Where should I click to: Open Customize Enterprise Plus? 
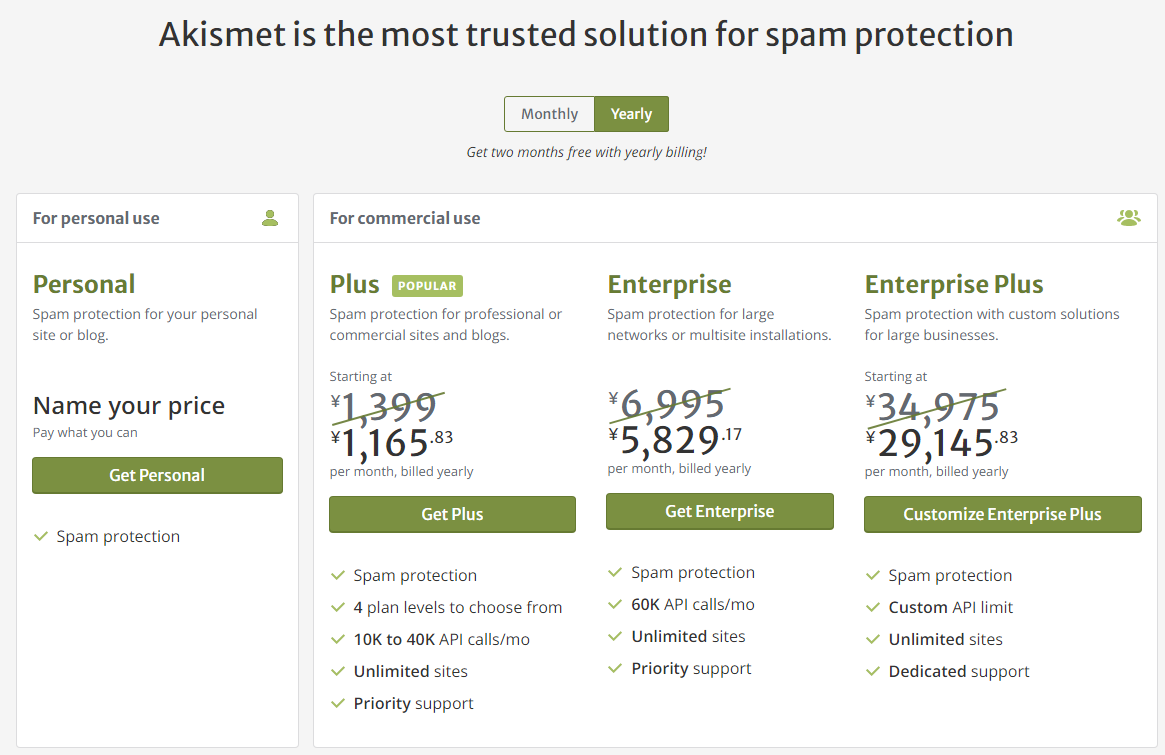click(1002, 514)
